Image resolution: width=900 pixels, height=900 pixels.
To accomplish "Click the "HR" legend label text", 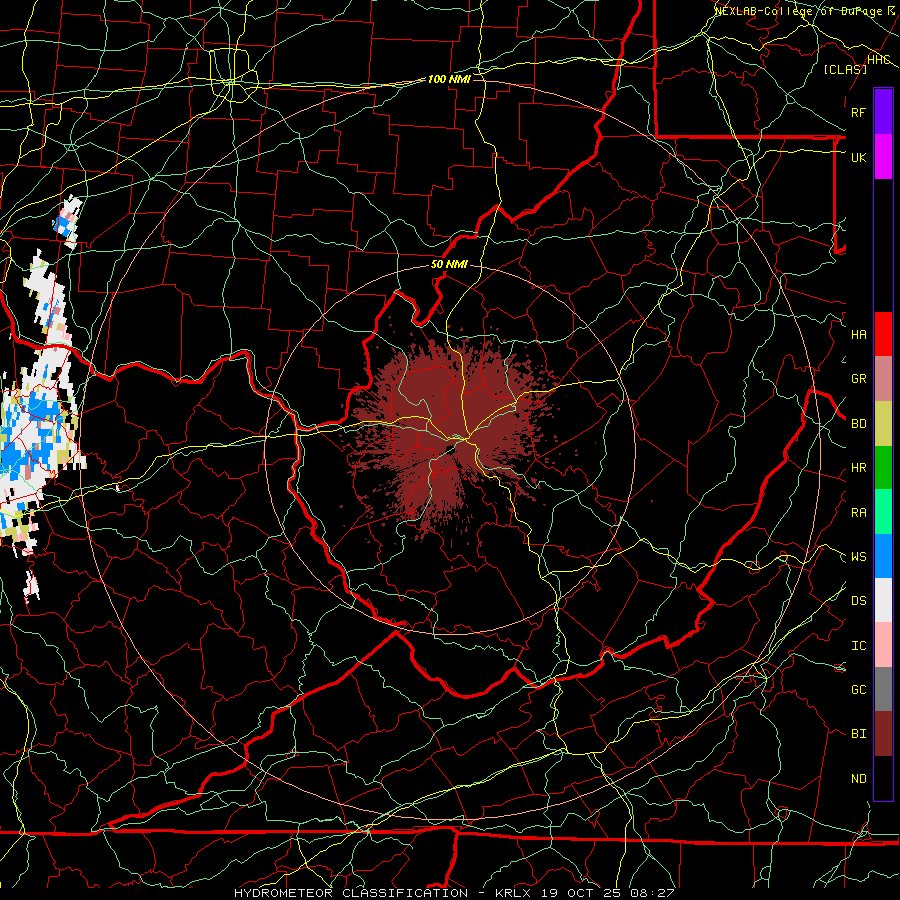I will coord(859,467).
